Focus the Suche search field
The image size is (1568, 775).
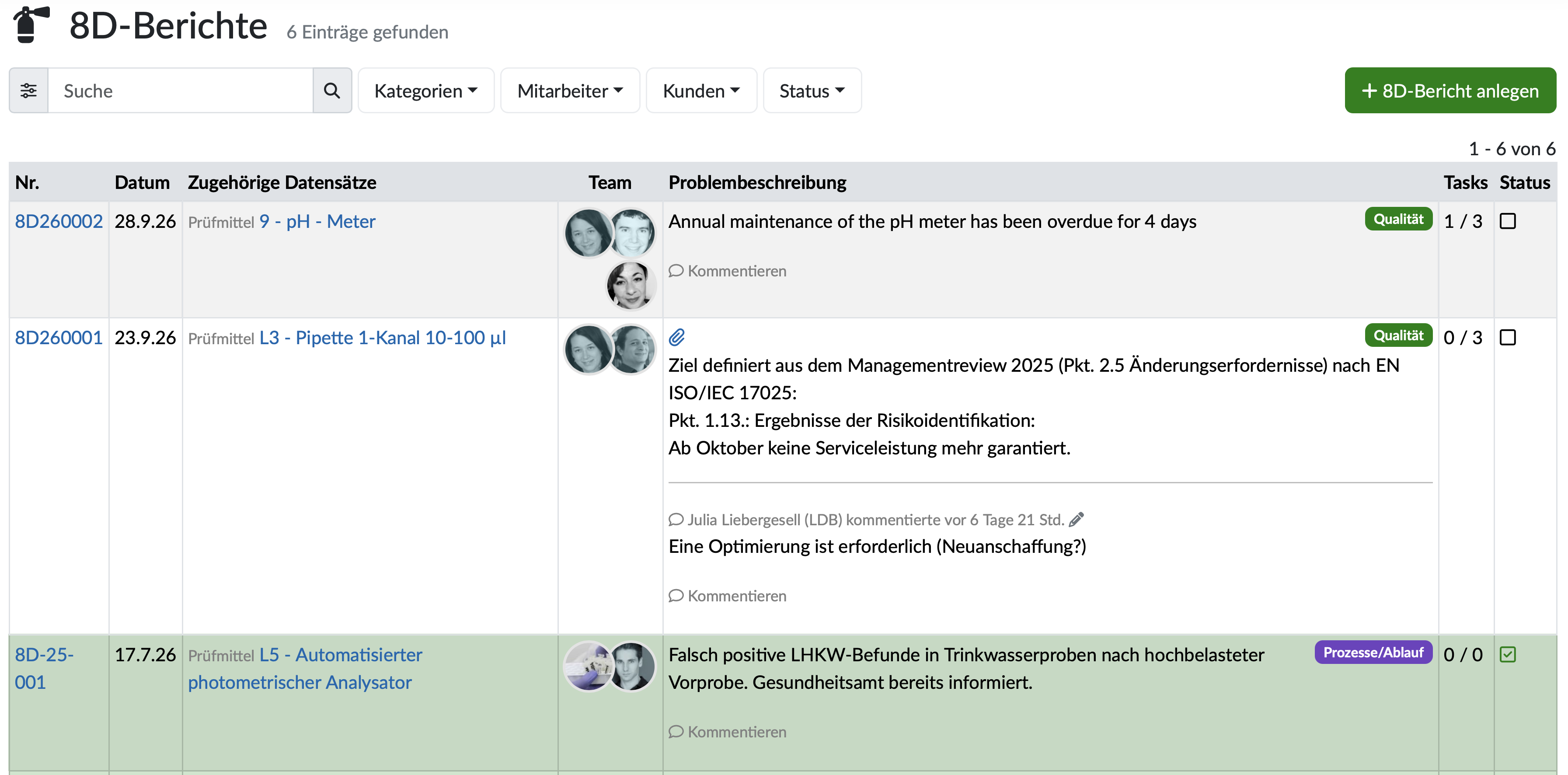coord(181,91)
